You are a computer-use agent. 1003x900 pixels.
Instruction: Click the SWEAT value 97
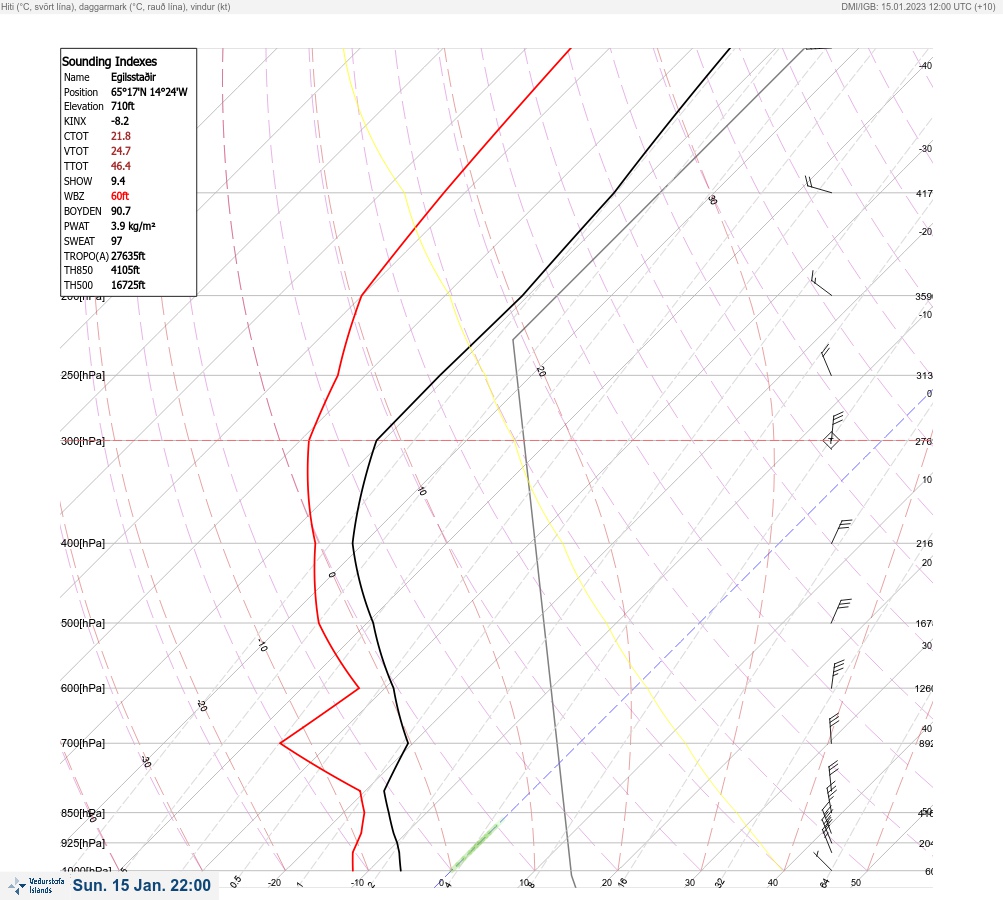point(116,241)
